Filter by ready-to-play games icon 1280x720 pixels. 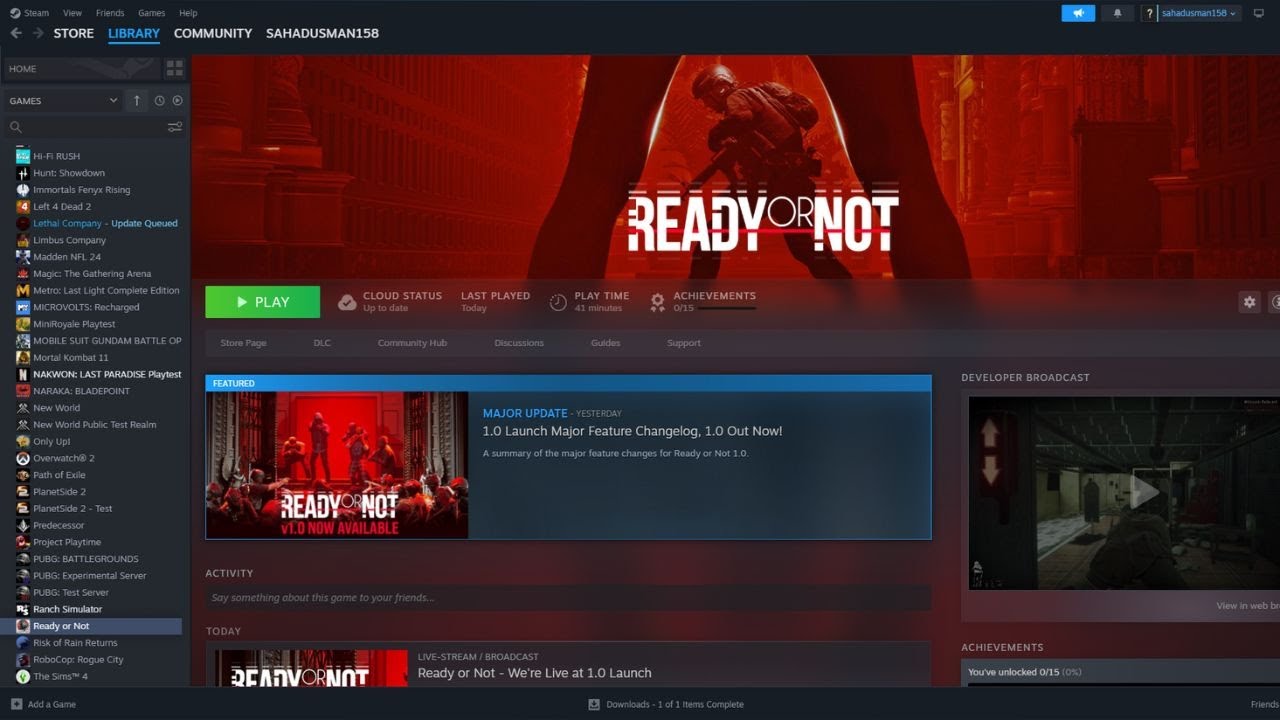point(177,101)
